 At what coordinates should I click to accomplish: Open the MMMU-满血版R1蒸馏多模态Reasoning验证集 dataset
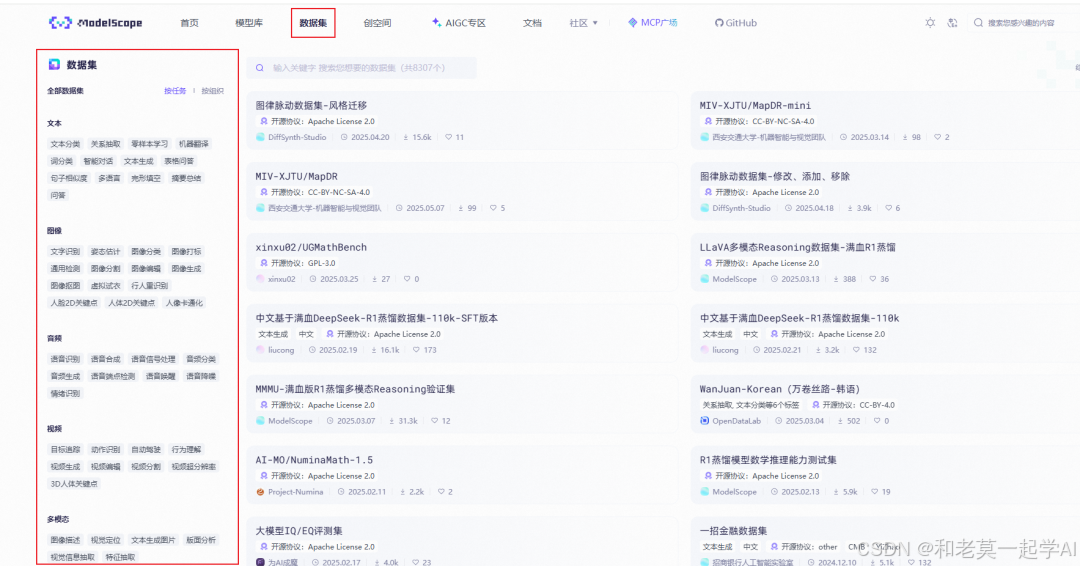point(355,389)
